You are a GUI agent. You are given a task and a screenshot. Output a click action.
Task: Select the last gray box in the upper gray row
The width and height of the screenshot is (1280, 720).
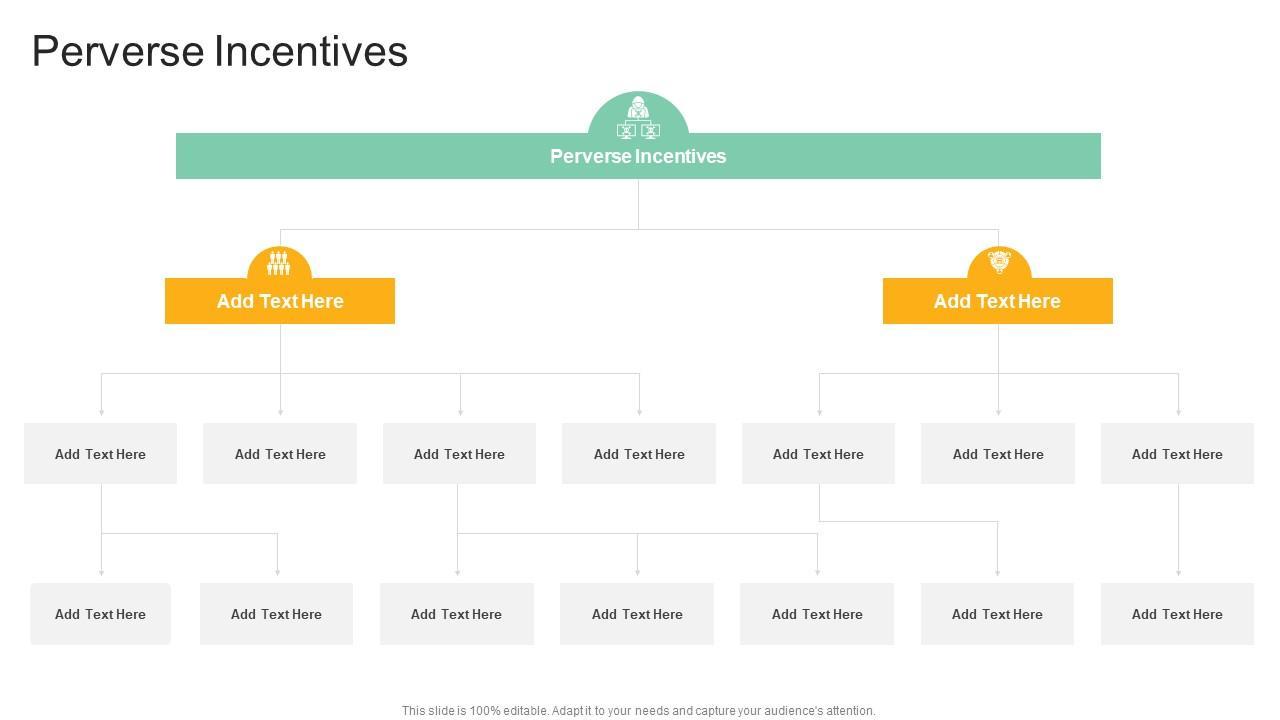click(x=1177, y=454)
